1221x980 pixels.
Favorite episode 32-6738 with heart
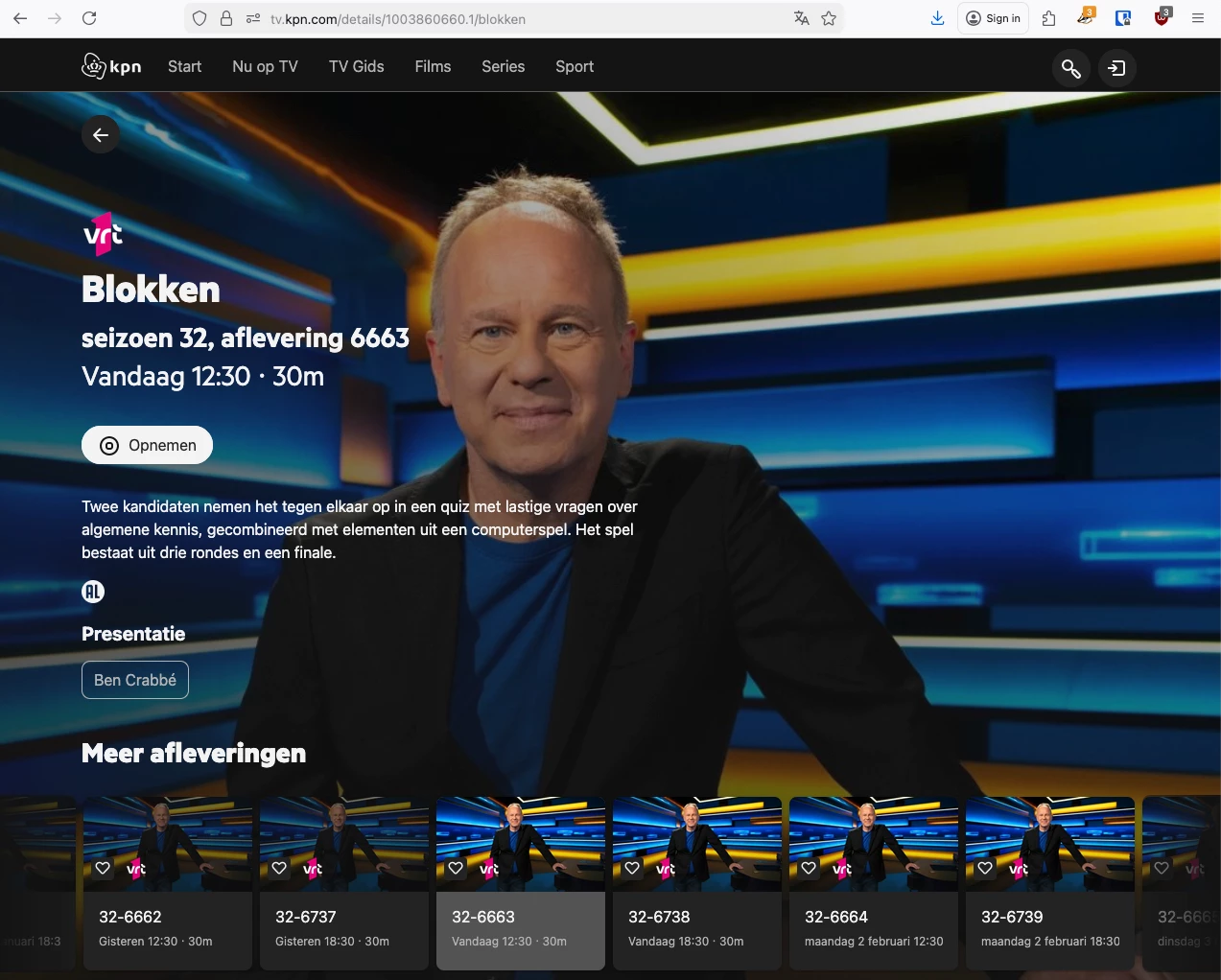click(632, 868)
